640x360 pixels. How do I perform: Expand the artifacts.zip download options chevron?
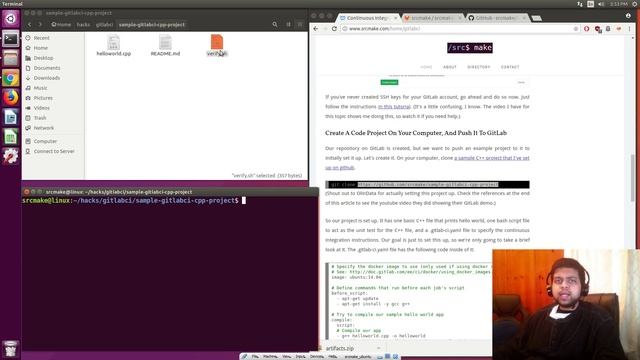[378, 348]
